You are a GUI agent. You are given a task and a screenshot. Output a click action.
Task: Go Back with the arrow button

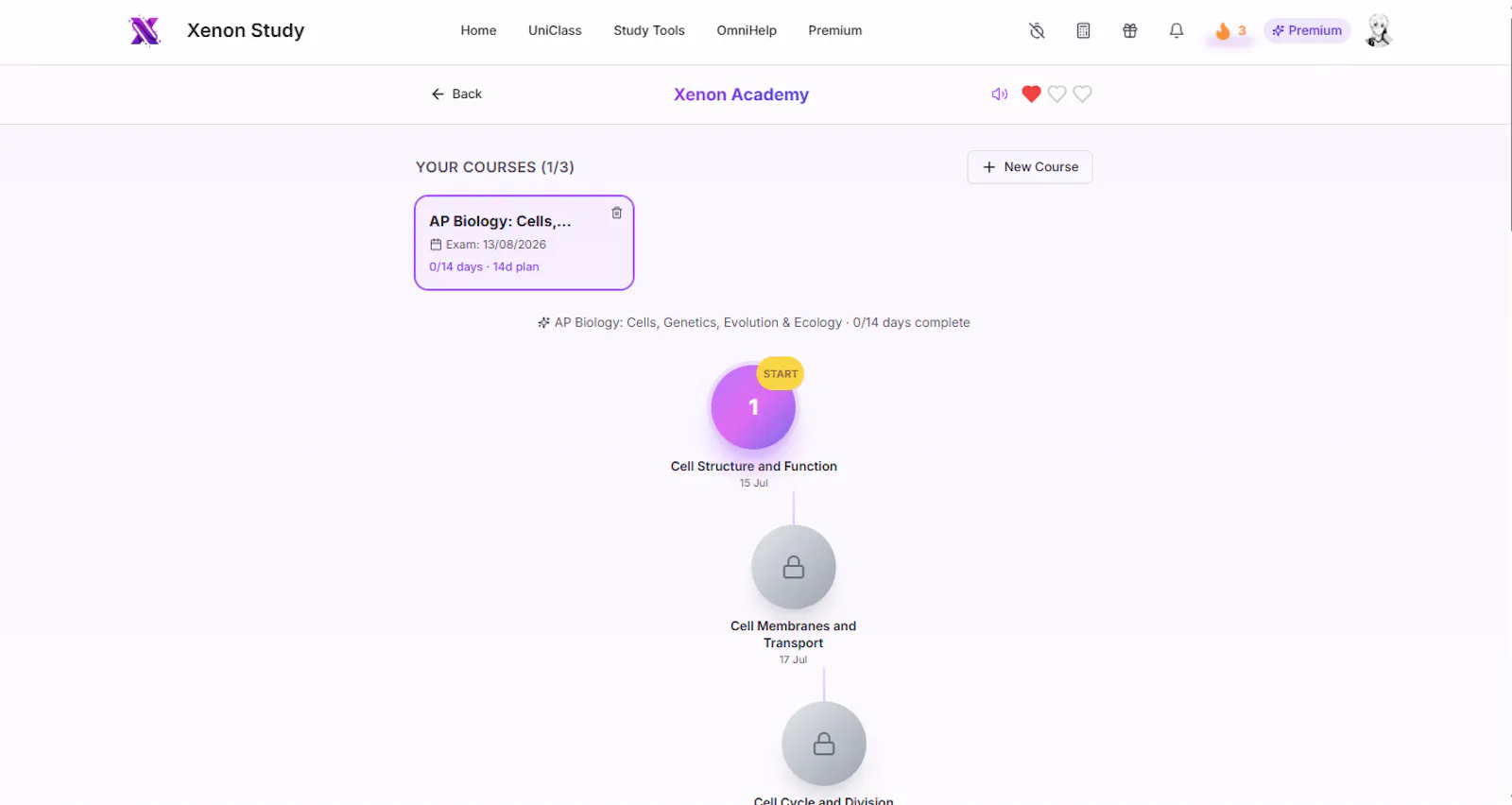coord(456,94)
